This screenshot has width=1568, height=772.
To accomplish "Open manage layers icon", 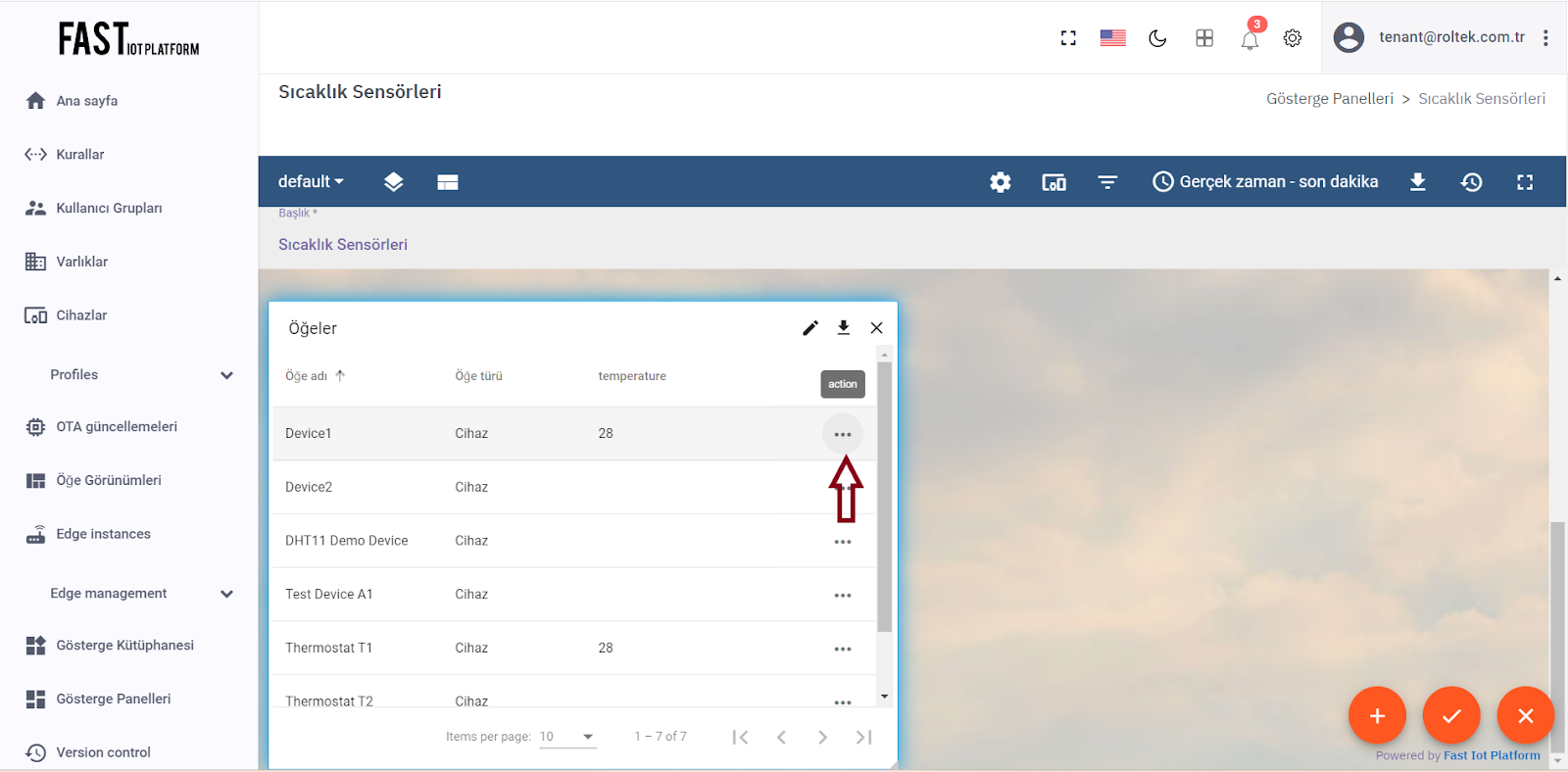I will tap(394, 182).
